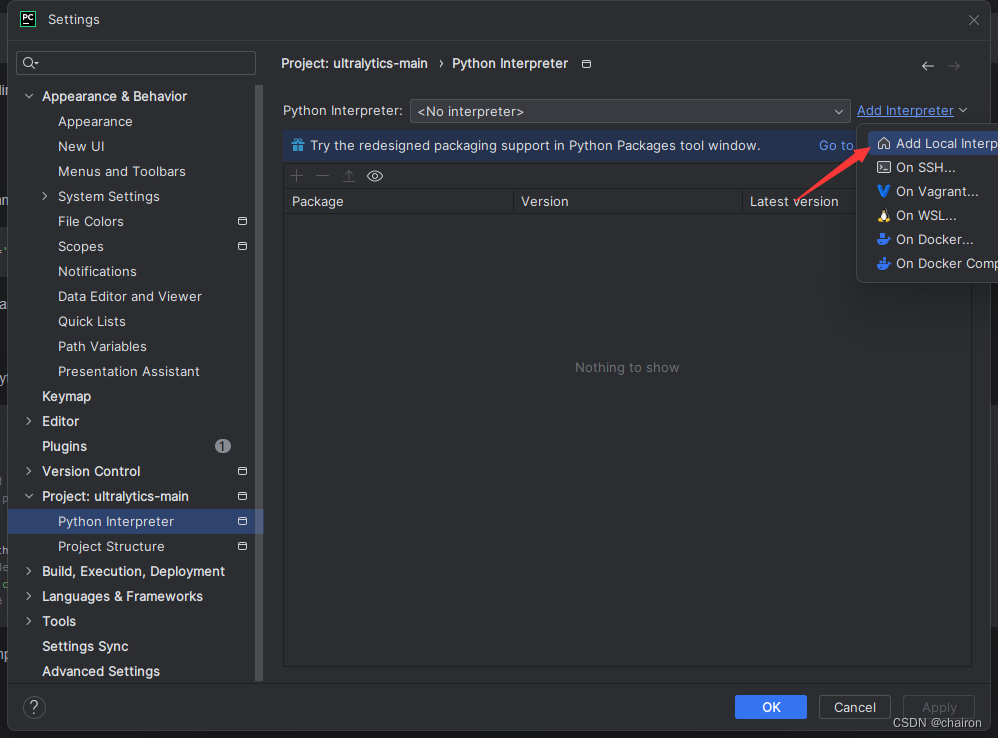This screenshot has height=738, width=998.
Task: Expand Build, Execution, Deployment section
Action: click(29, 571)
